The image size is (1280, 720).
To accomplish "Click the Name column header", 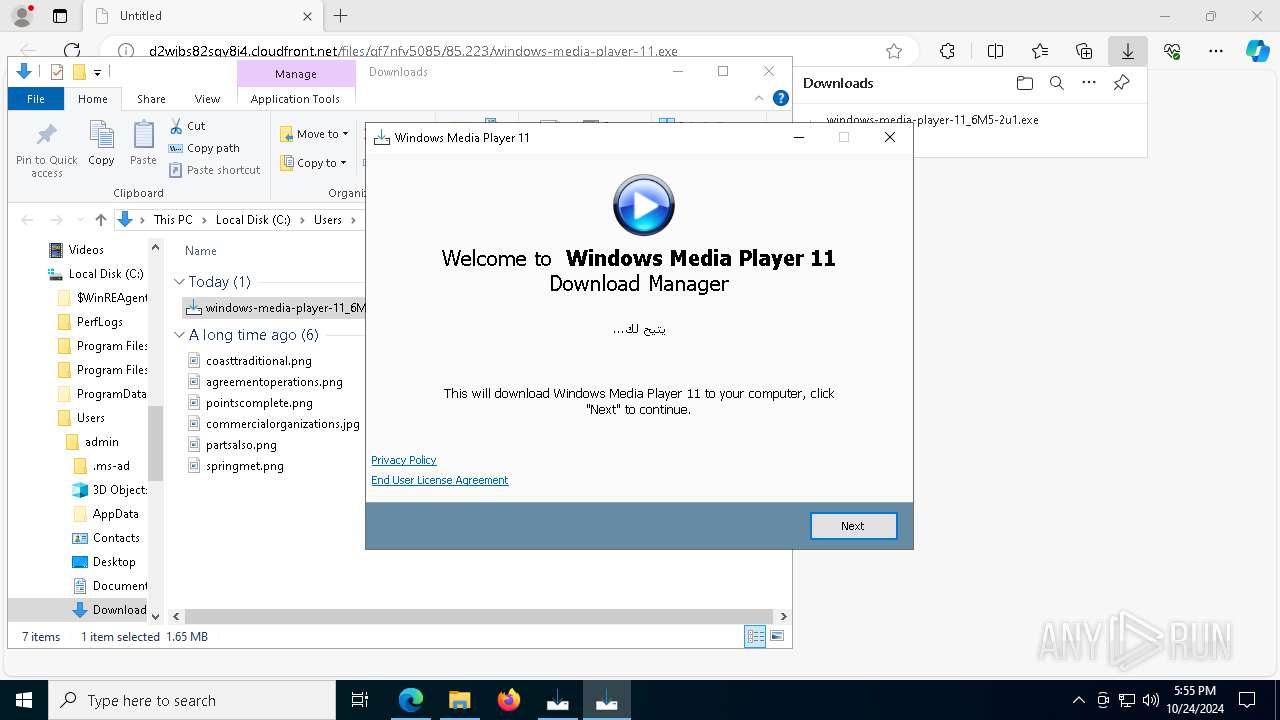I will coord(201,251).
